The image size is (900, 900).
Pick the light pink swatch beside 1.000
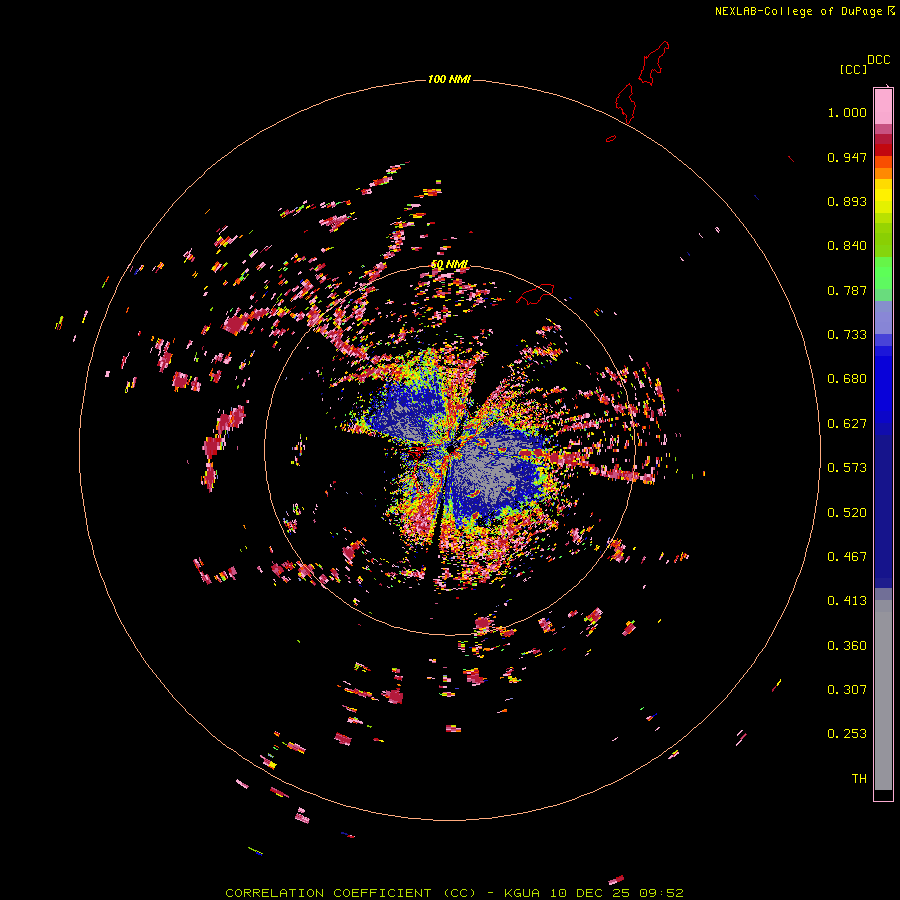coord(883,107)
